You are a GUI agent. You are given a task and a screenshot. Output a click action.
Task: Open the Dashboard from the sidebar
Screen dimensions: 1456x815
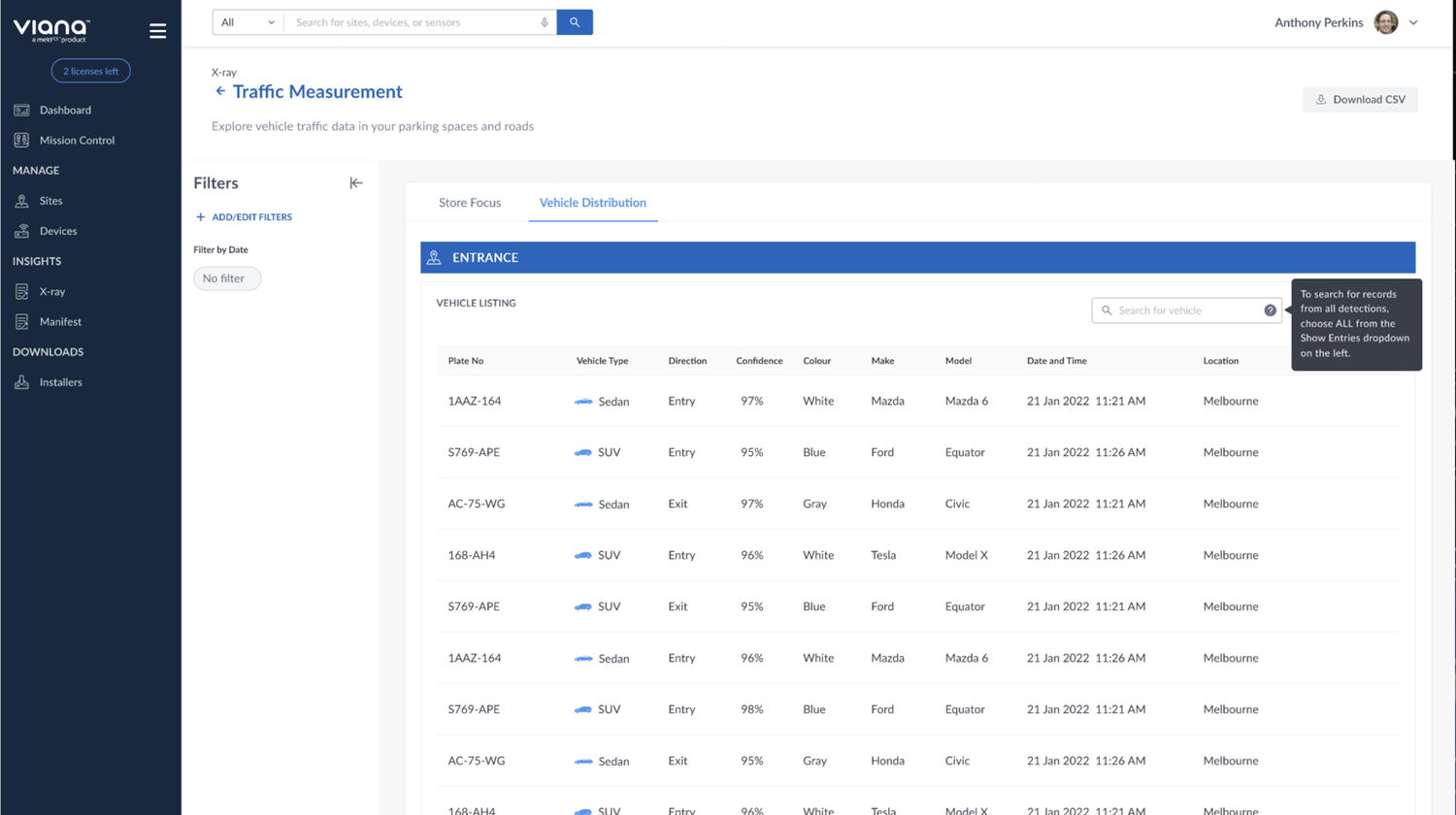point(65,110)
